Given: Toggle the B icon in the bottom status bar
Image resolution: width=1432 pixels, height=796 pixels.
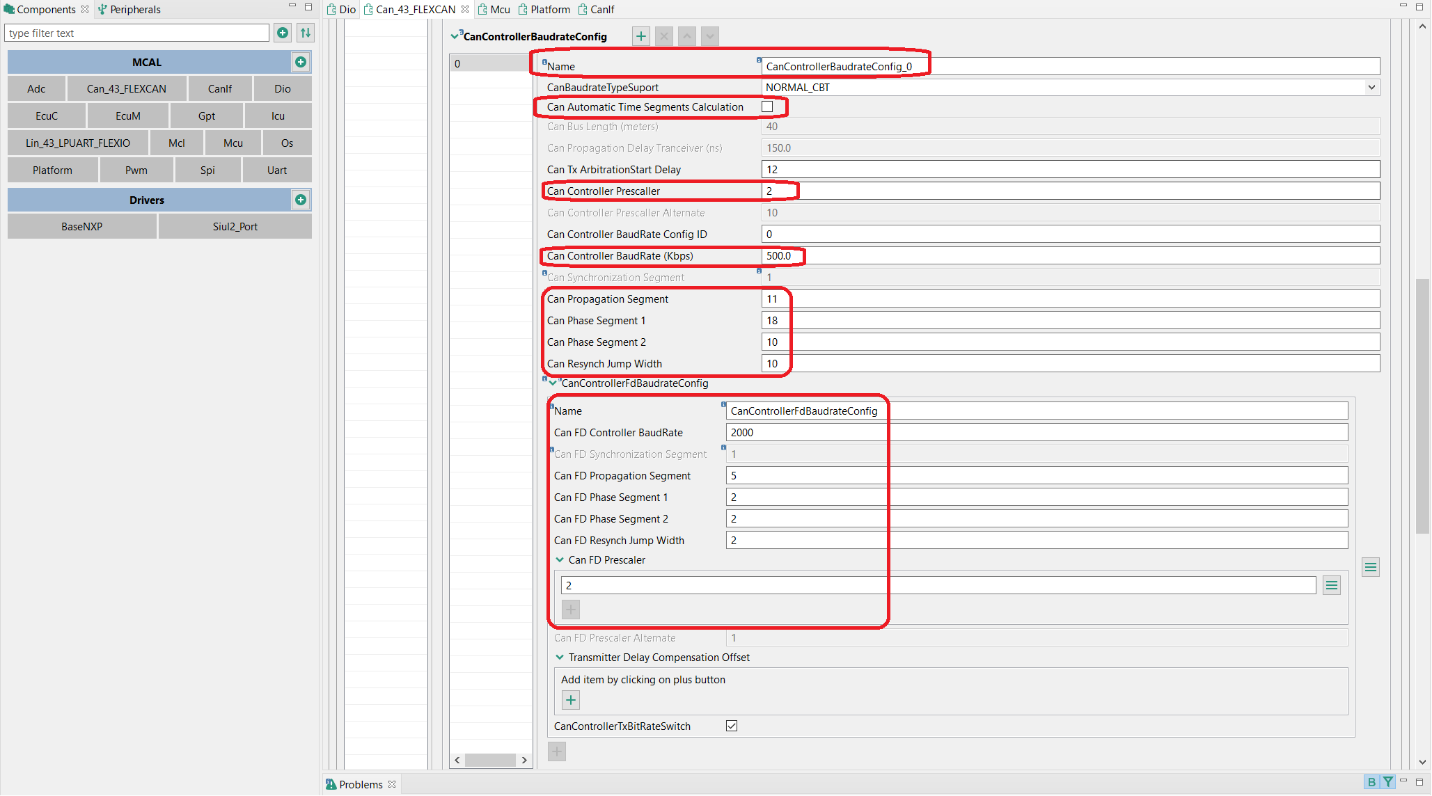Looking at the screenshot, I should coord(1372,781).
